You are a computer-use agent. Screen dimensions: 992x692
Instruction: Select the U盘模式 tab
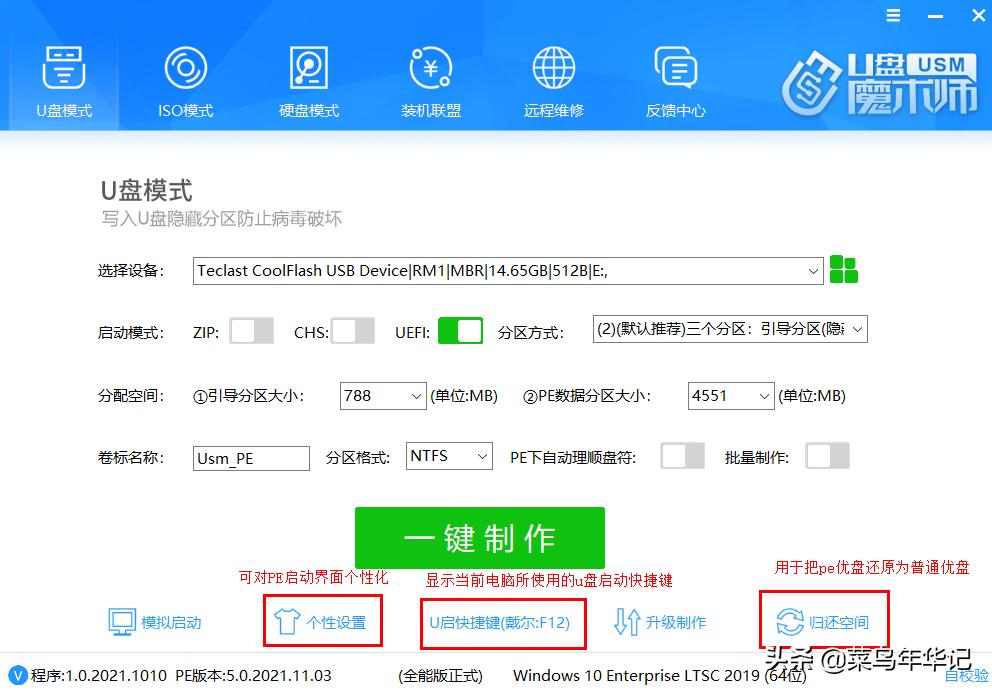coord(63,80)
